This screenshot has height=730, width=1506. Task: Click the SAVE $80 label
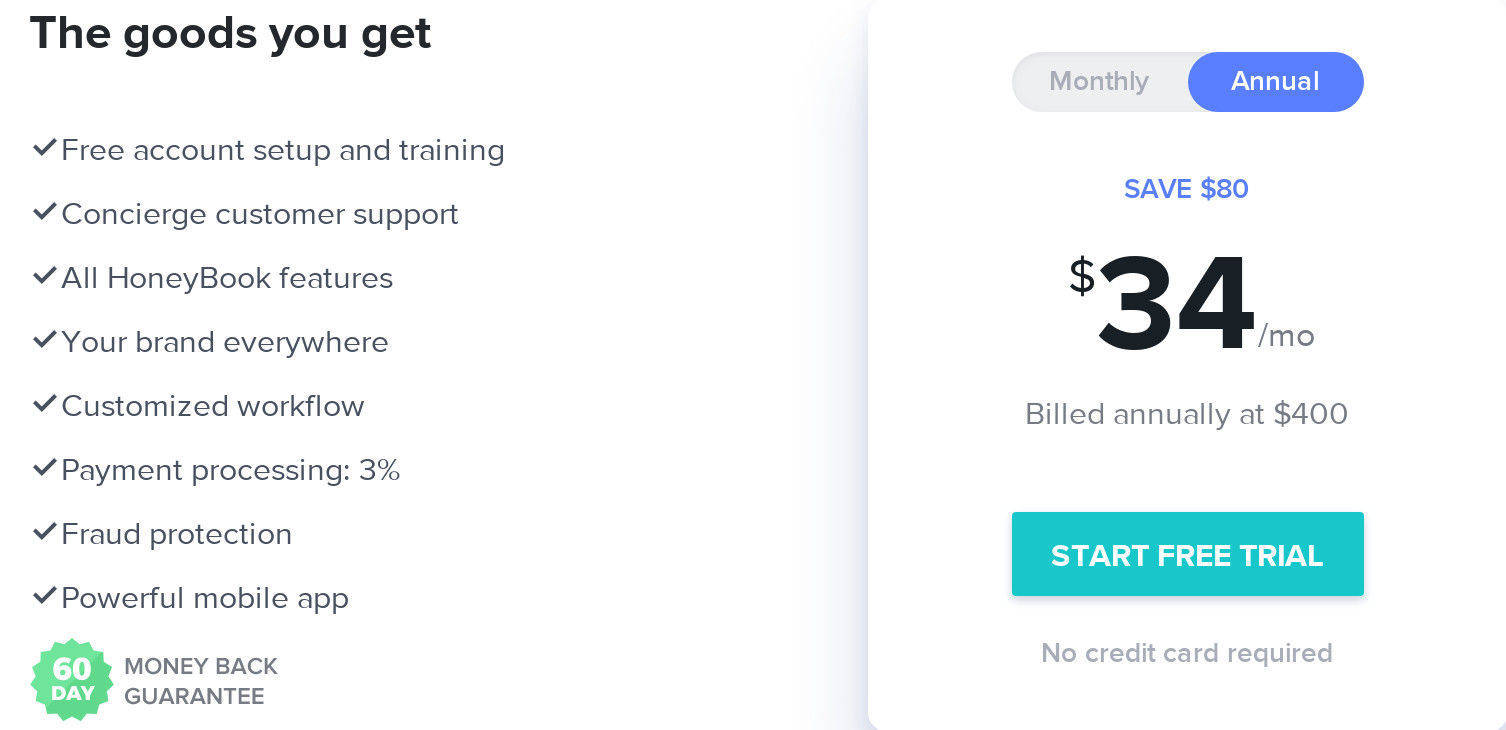coord(1186,189)
